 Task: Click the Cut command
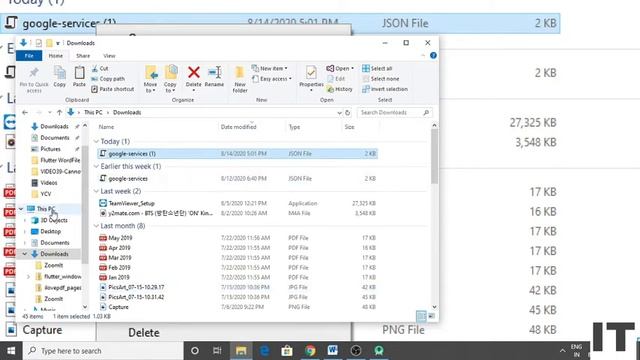point(100,69)
